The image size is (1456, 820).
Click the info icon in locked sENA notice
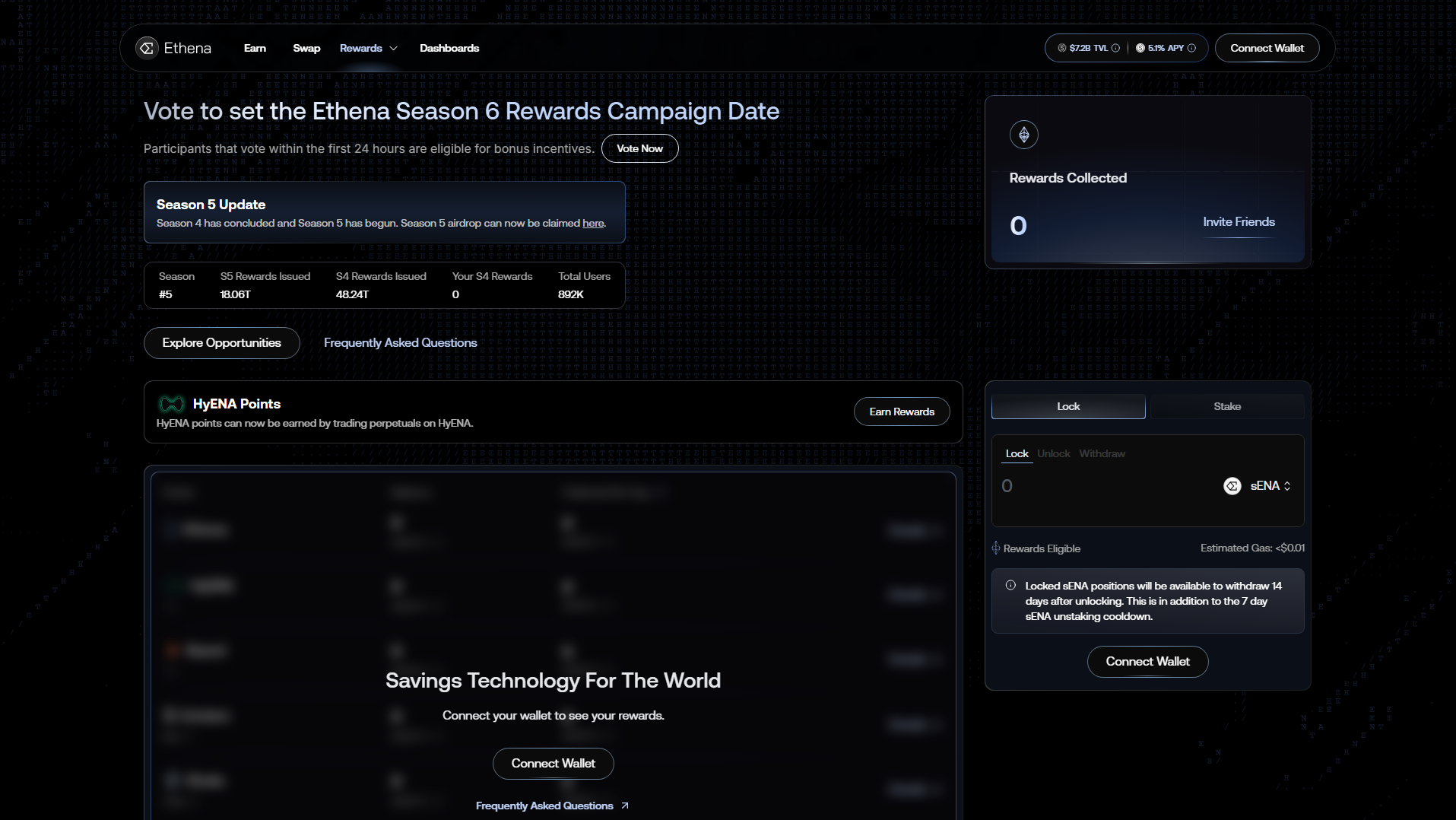pyautogui.click(x=1010, y=585)
